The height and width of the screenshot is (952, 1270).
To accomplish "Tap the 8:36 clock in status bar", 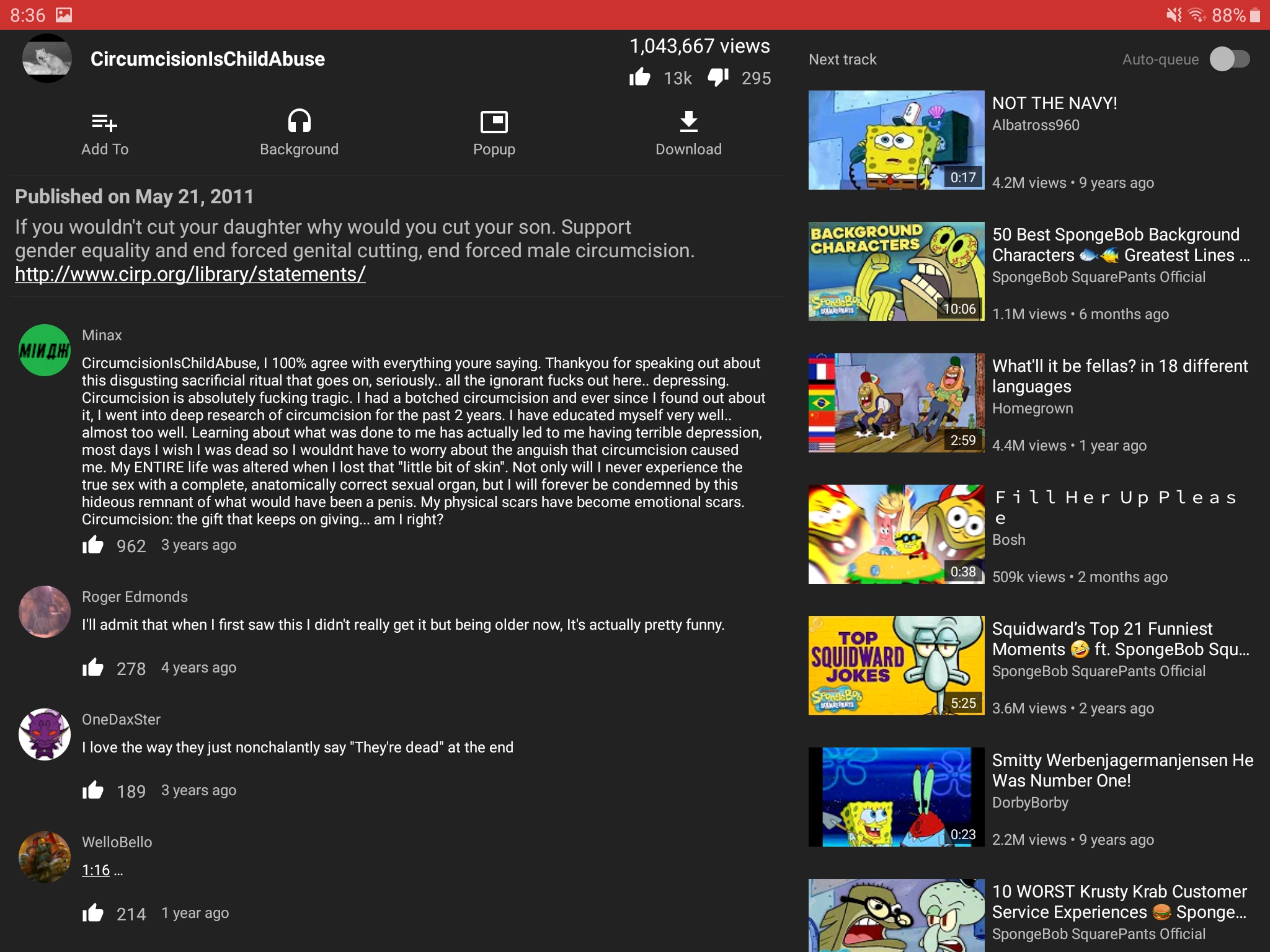I will [28, 15].
